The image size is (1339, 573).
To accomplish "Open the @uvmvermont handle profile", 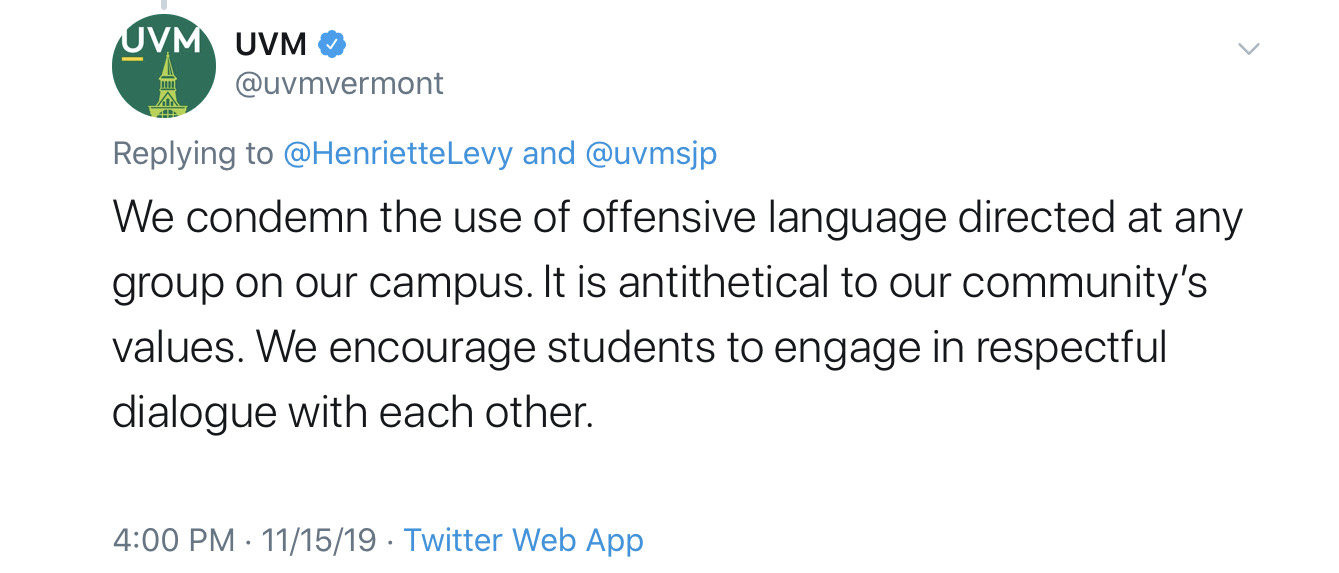I will tap(339, 83).
